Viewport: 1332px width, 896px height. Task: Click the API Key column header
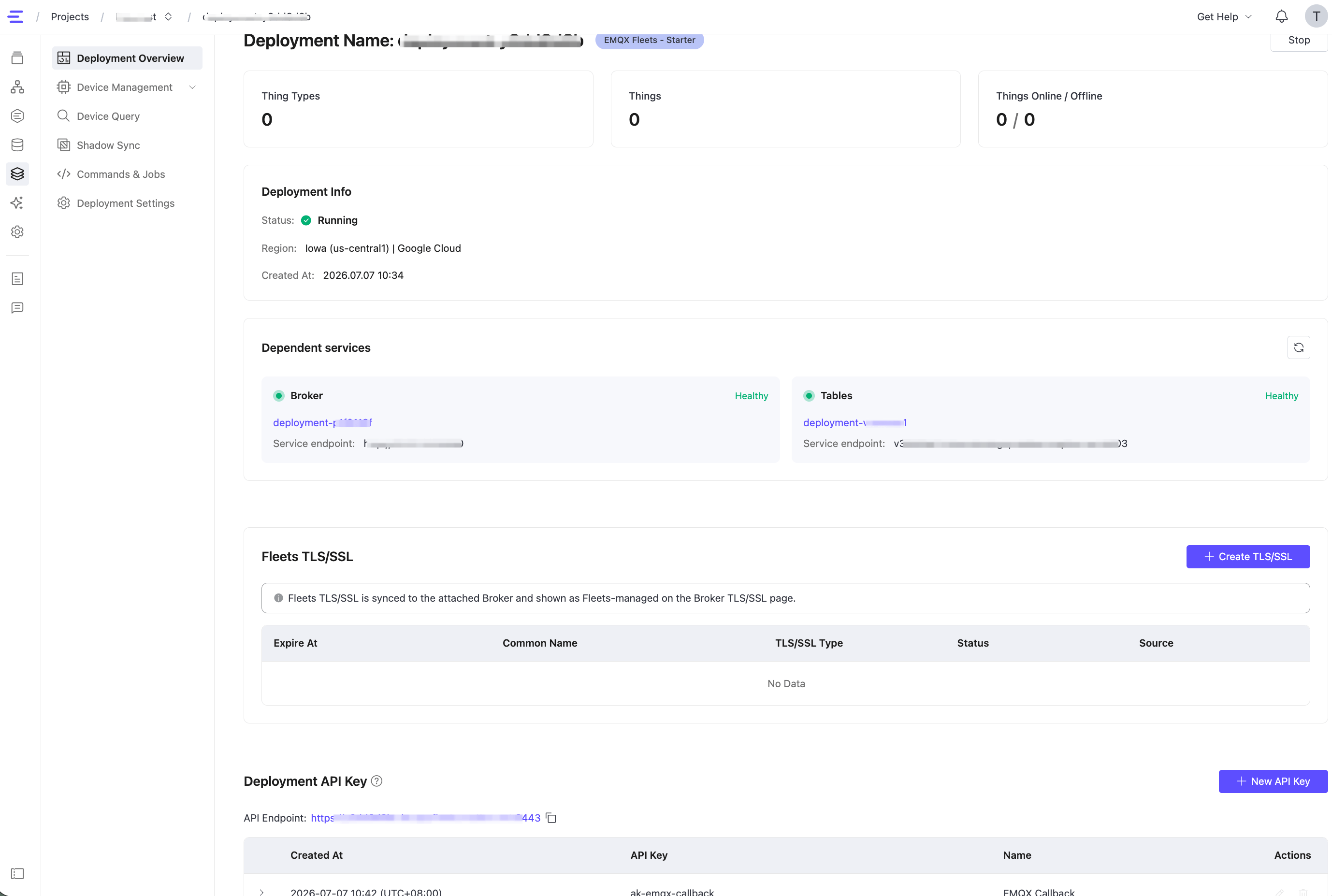tap(649, 855)
